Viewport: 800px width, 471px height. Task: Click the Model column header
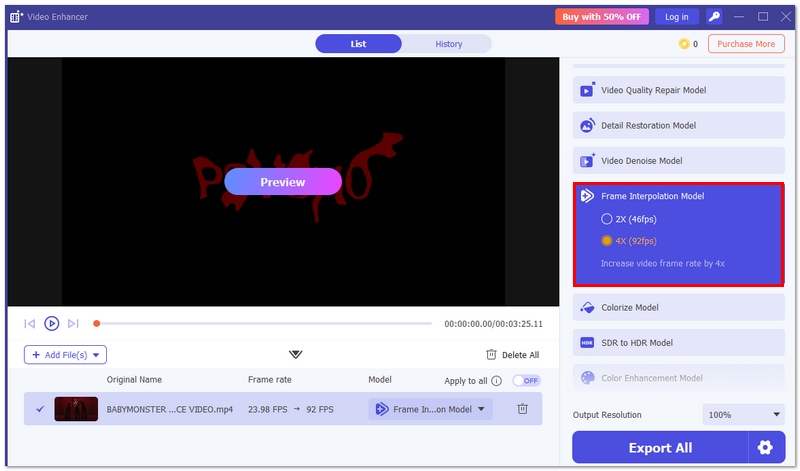(x=380, y=380)
